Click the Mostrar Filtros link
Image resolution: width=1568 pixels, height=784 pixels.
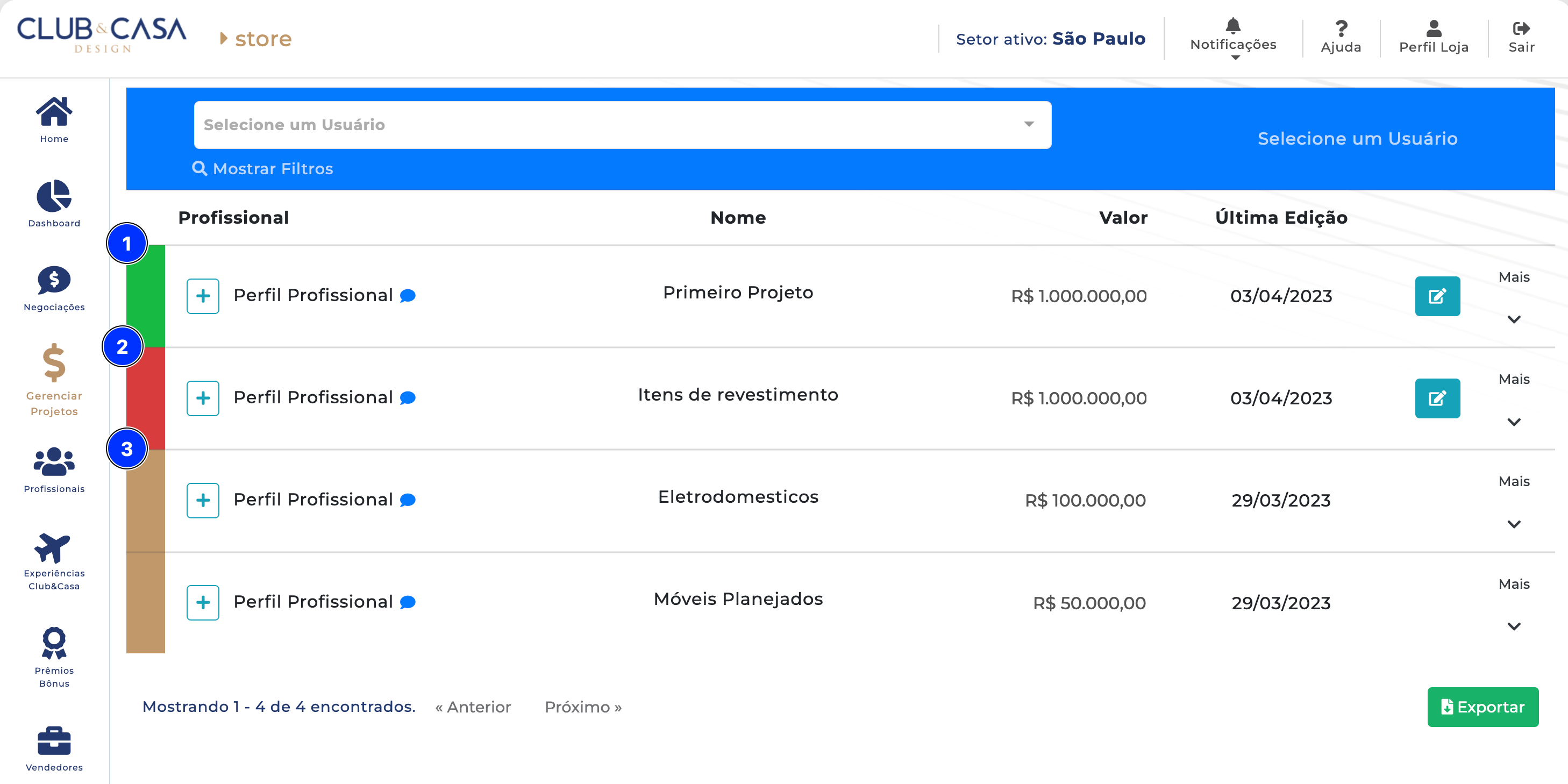263,169
